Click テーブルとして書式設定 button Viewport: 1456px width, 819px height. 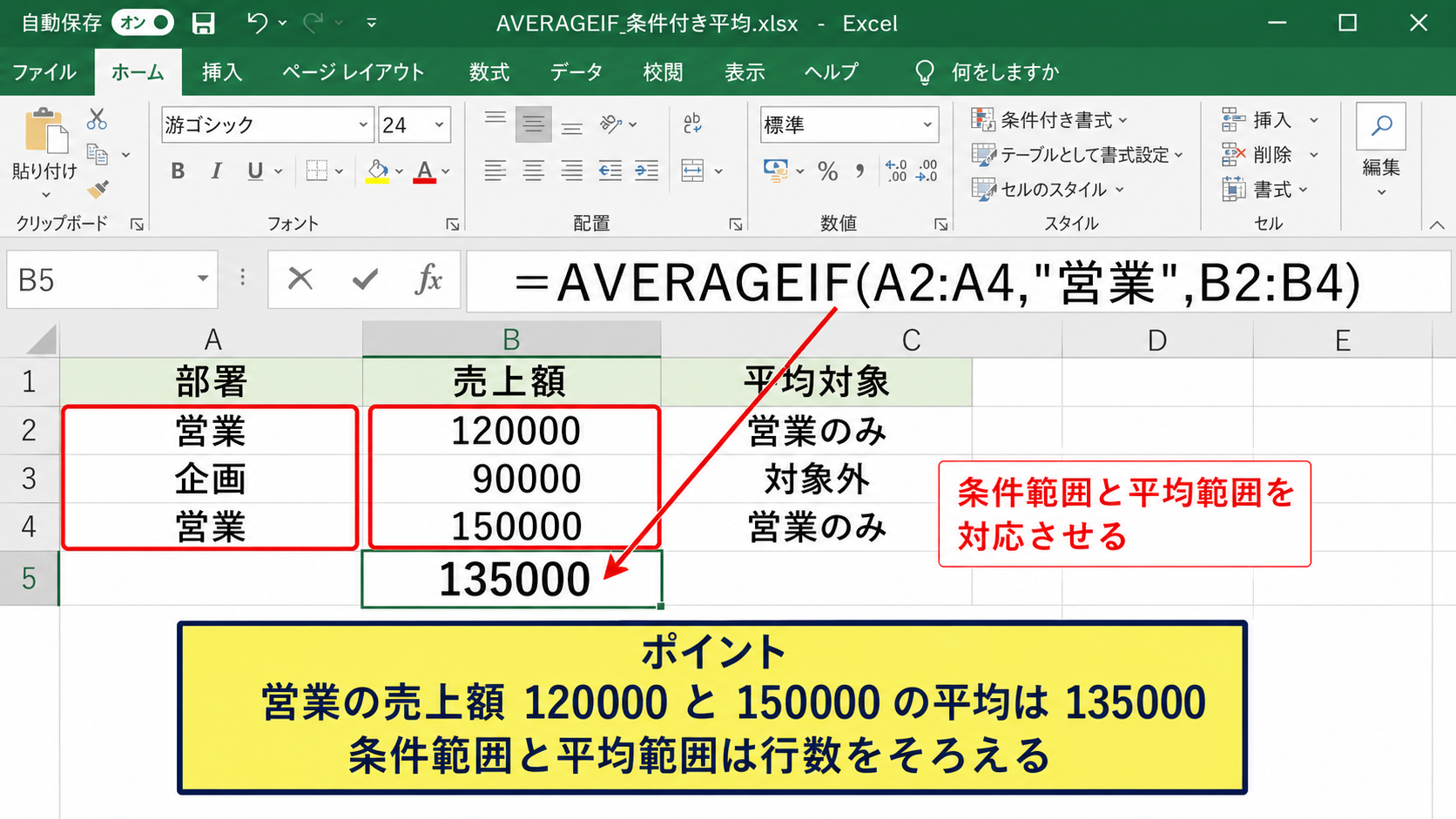tap(1078, 154)
